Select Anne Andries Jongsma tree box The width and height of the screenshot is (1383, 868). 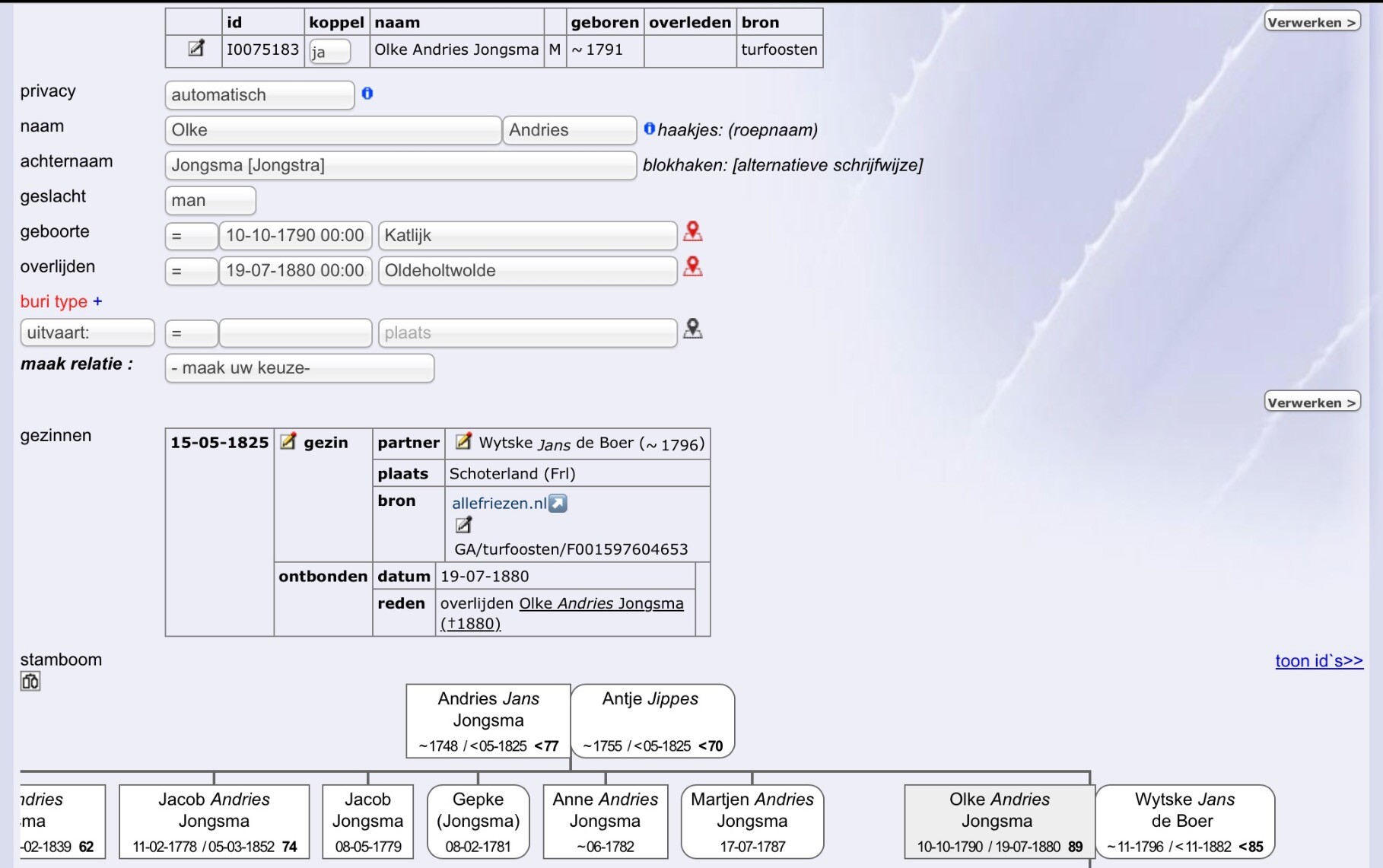pyautogui.click(x=606, y=822)
